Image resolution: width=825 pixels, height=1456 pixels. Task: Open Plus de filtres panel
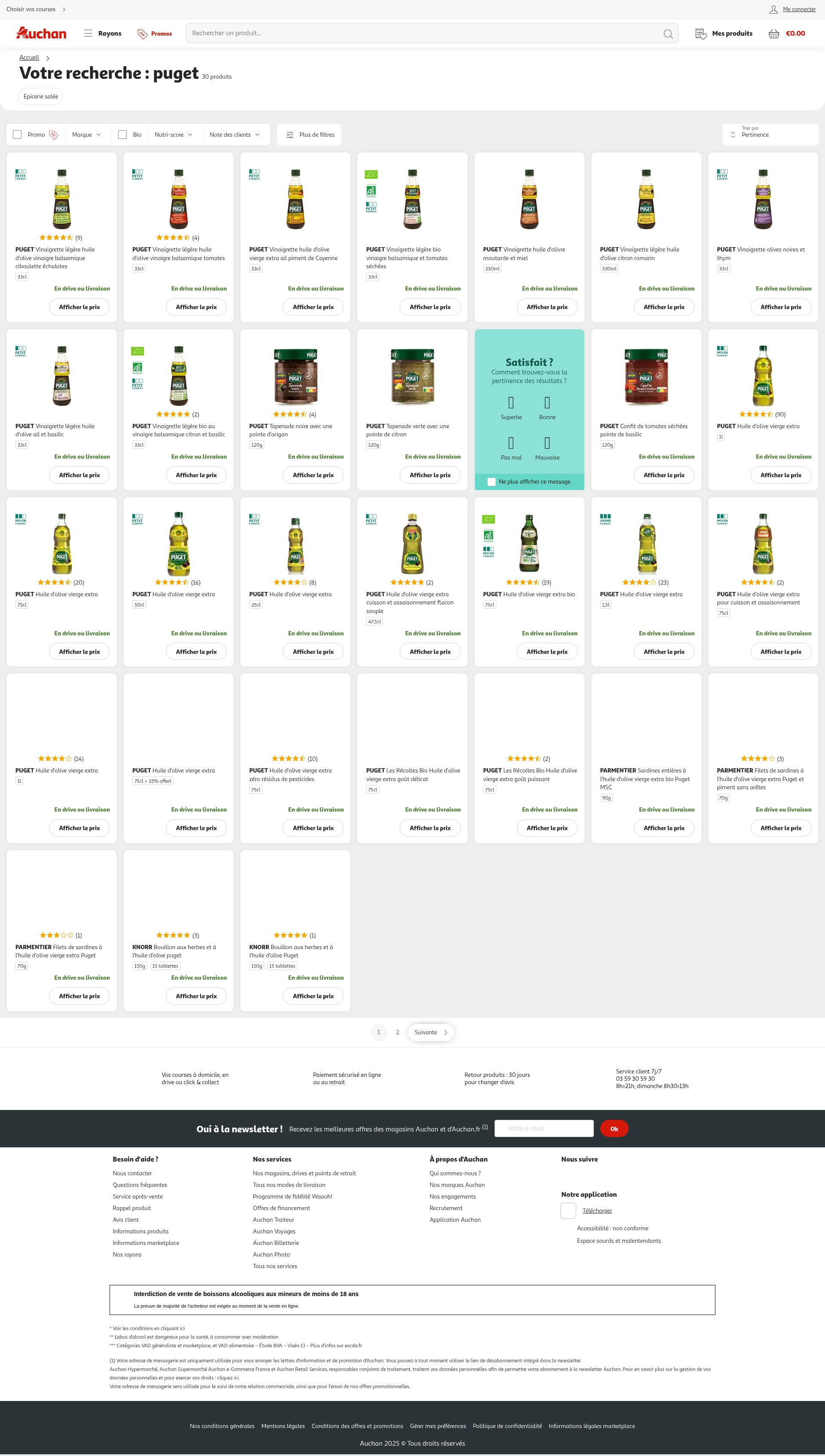tap(309, 134)
